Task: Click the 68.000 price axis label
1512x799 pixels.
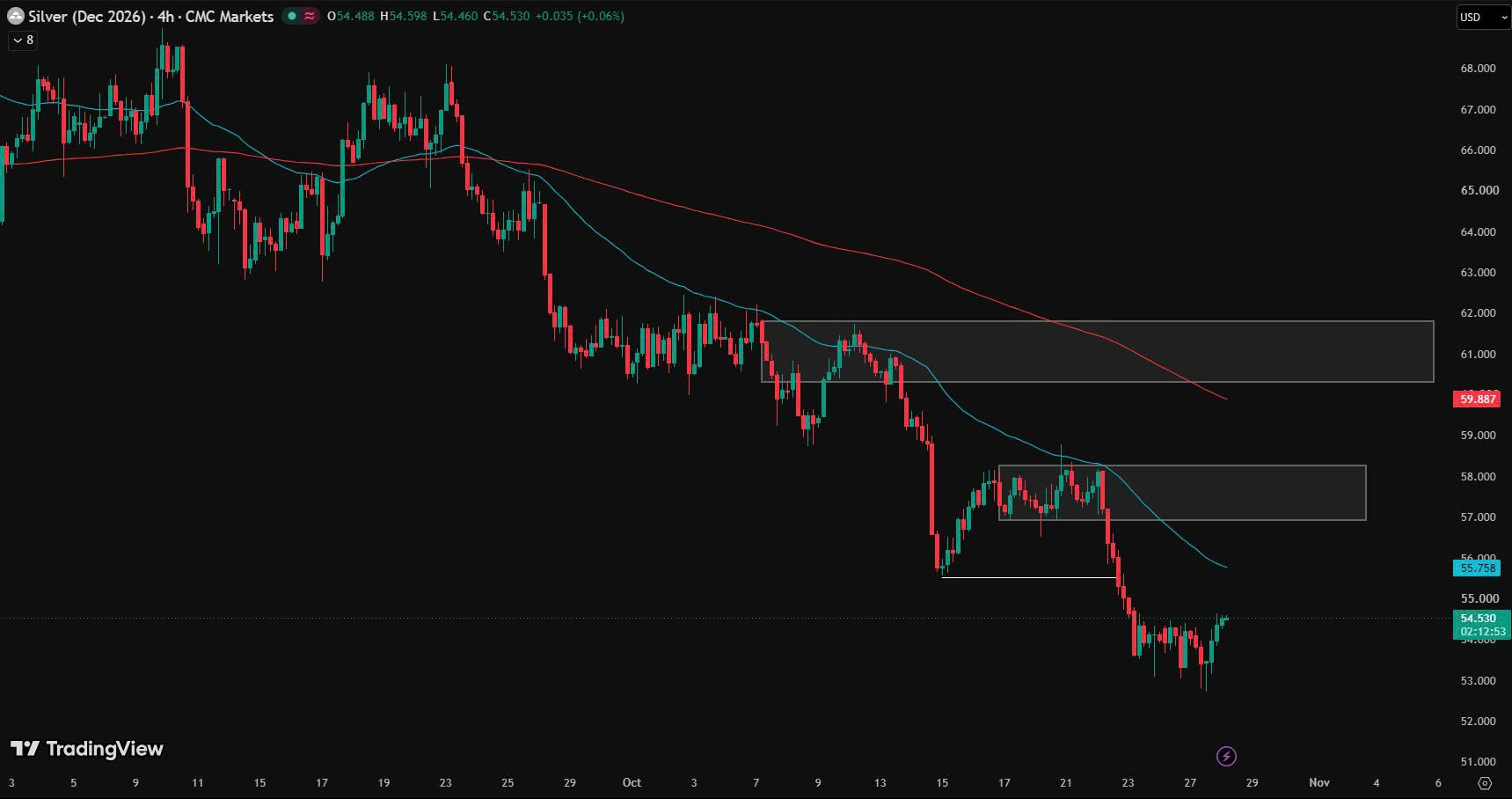Action: coord(1478,69)
